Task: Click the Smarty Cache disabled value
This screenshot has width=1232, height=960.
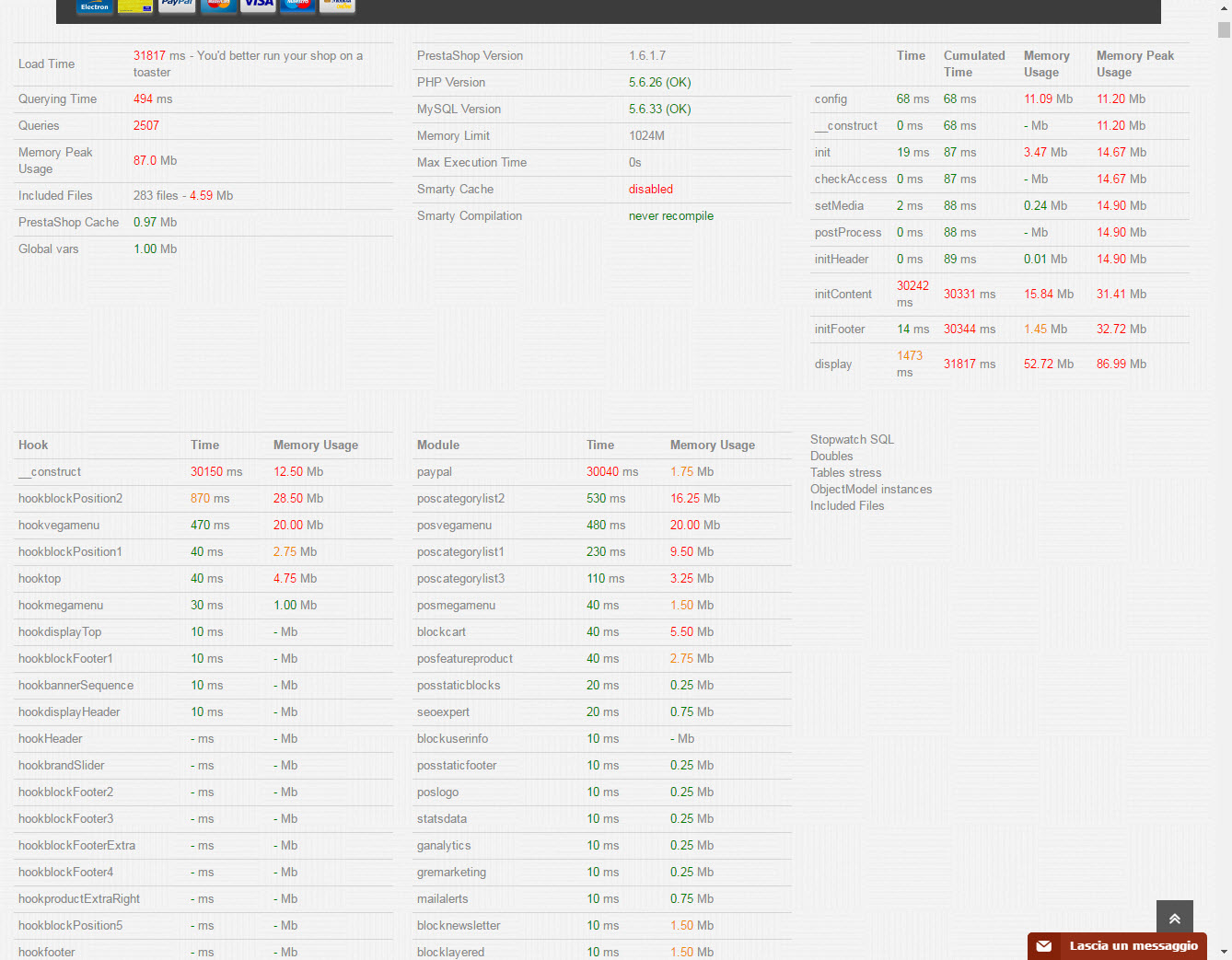Action: point(651,190)
